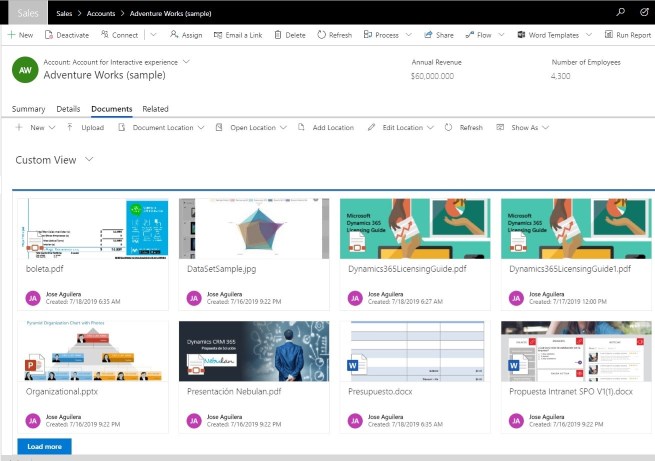The image size is (655, 461).
Task: Click JA avatar on Presupuesto.docx card
Action: pos(355,421)
